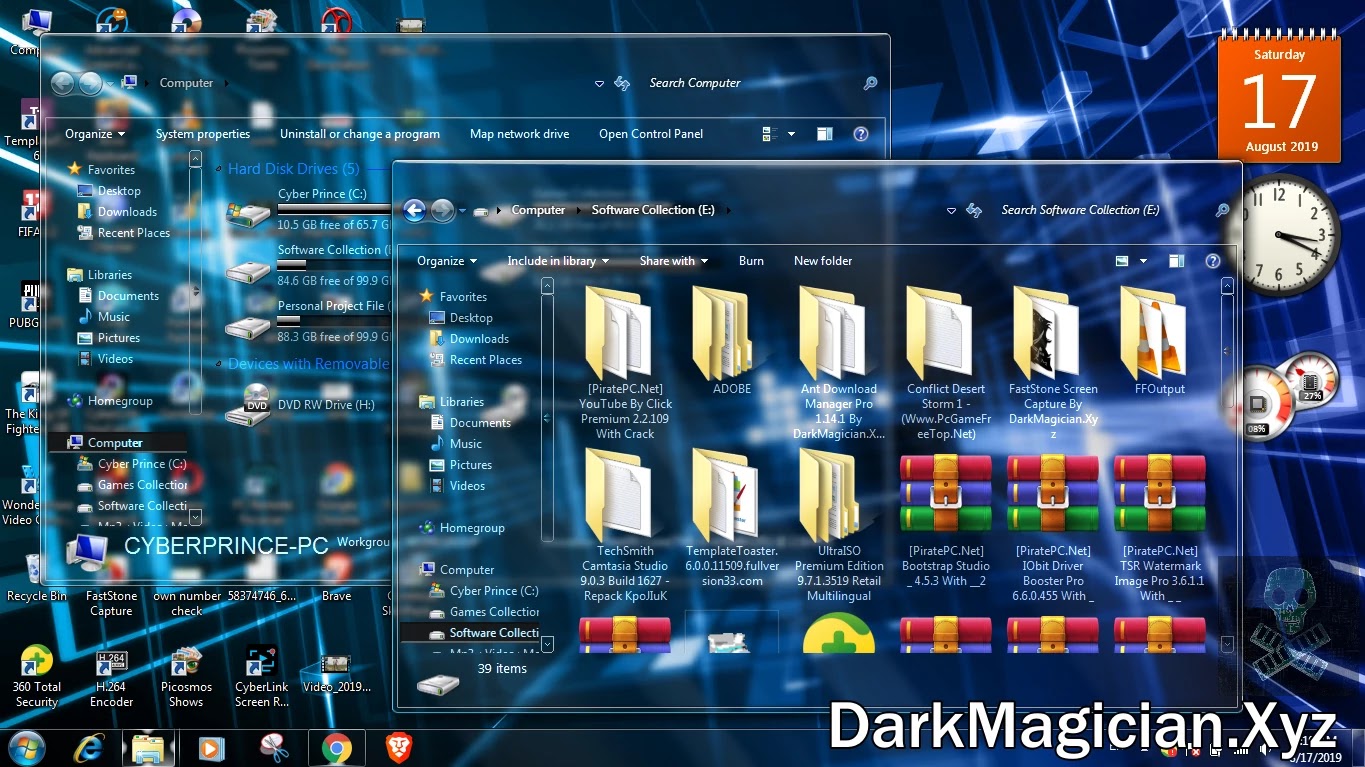Click Open Control Panel
Image resolution: width=1365 pixels, height=767 pixels.
point(651,134)
